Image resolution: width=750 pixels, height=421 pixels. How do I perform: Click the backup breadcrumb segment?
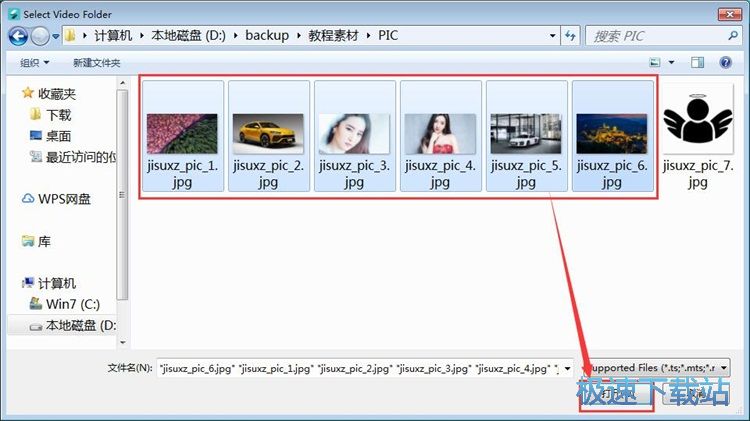pyautogui.click(x=267, y=36)
